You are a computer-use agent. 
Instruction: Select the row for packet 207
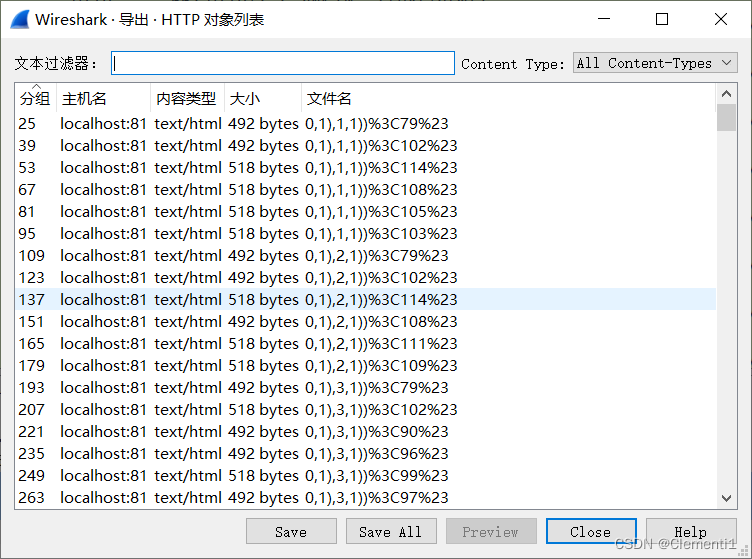pyautogui.click(x=365, y=410)
